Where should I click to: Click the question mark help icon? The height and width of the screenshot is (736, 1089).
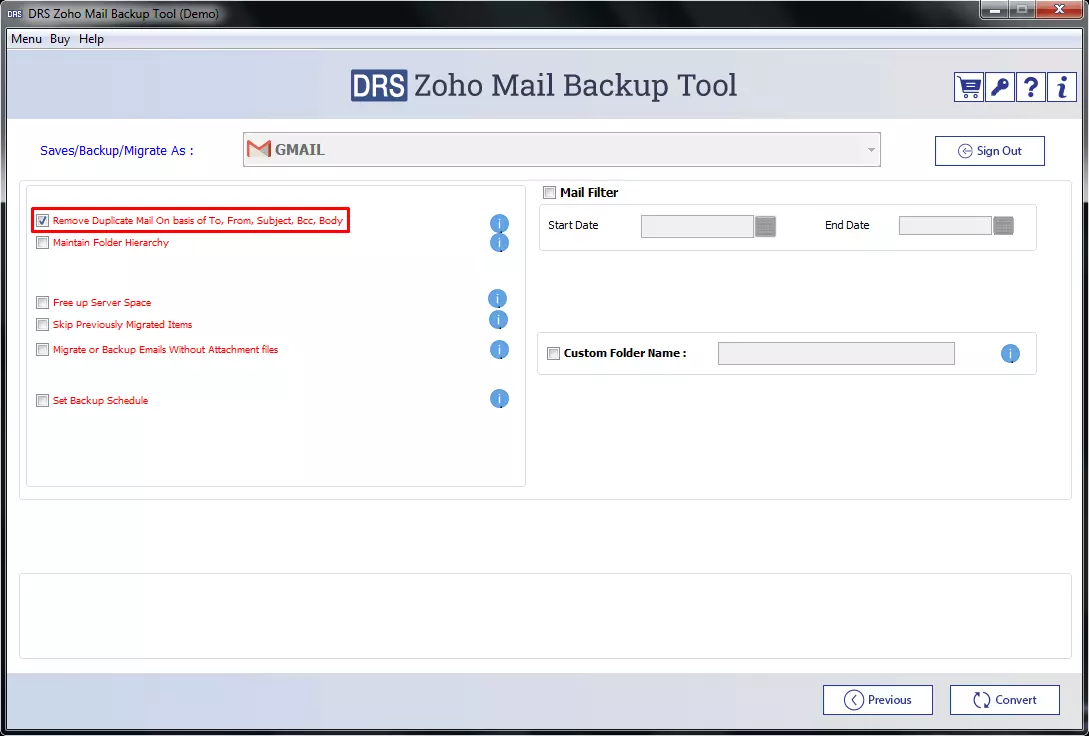[x=1031, y=87]
